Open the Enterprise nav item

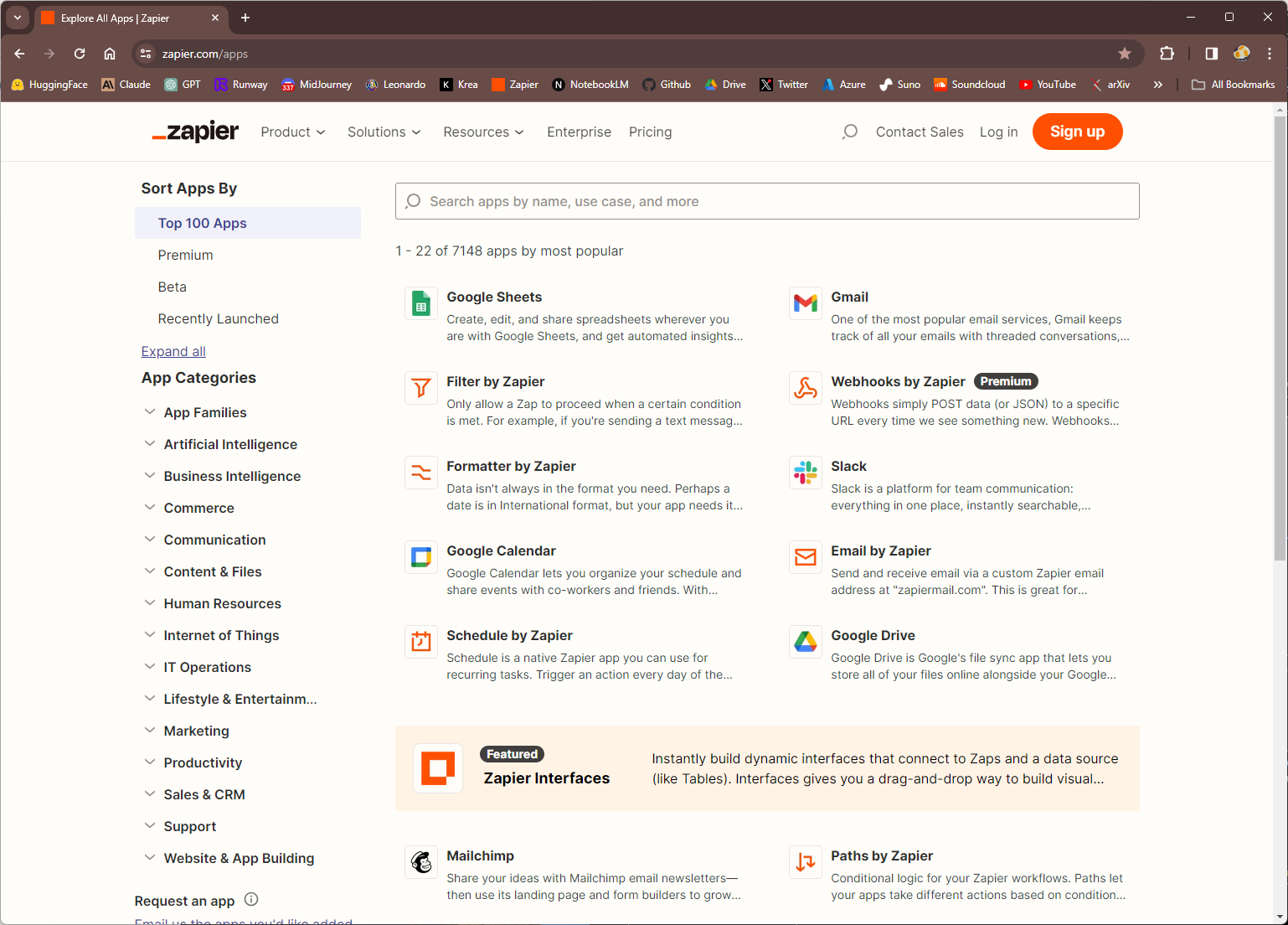(x=579, y=132)
